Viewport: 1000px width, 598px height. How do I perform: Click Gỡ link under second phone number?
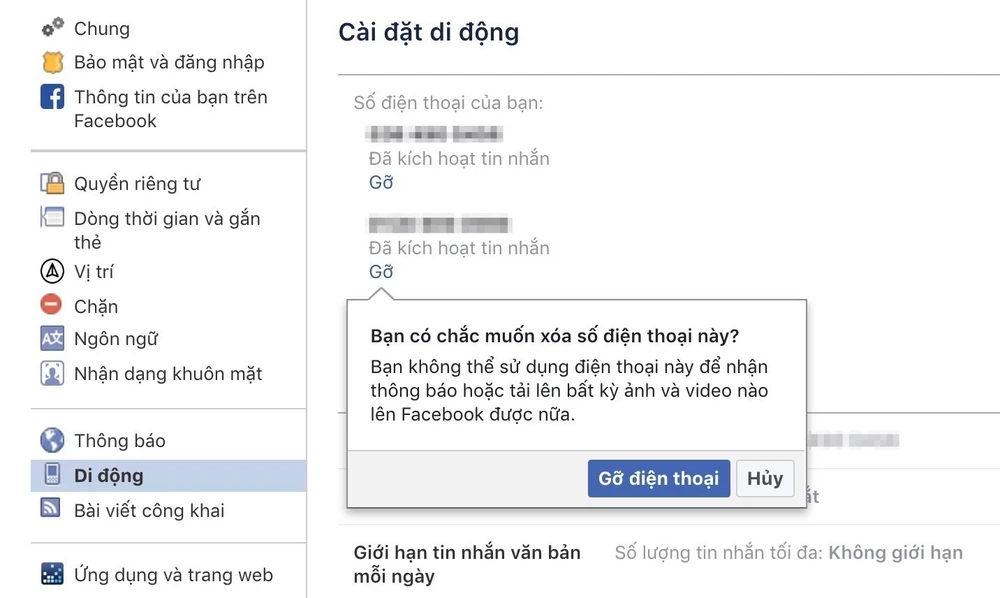(381, 272)
